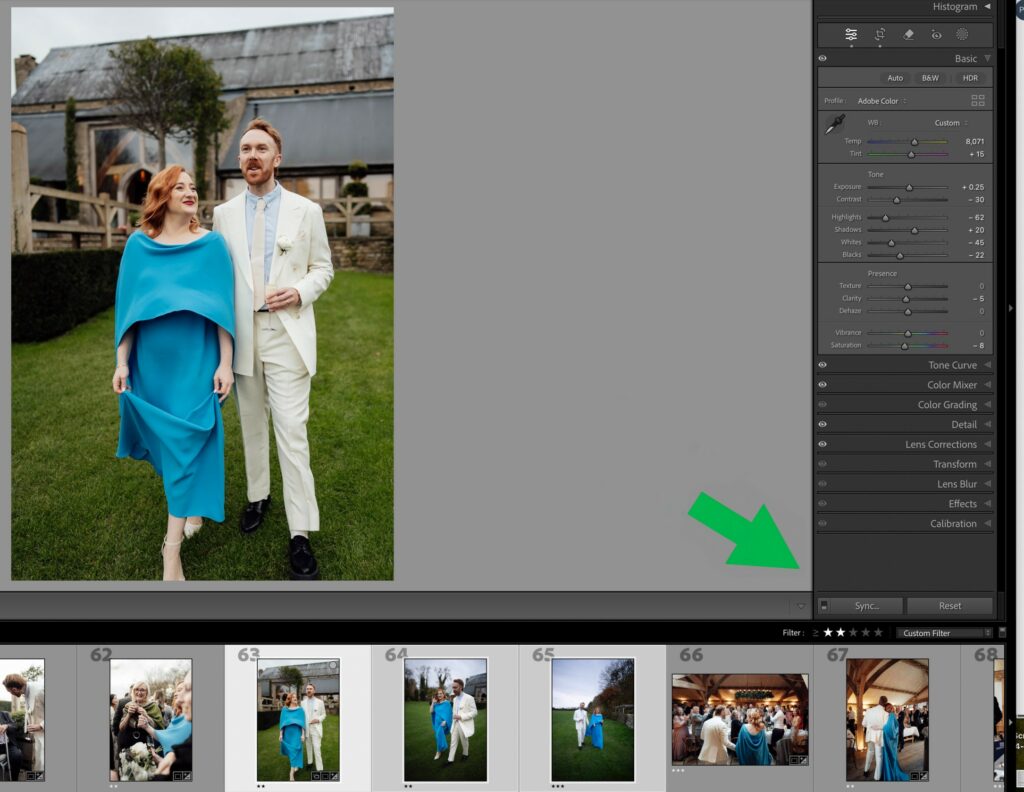Toggle the Tone Curve panel switch

[821, 365]
